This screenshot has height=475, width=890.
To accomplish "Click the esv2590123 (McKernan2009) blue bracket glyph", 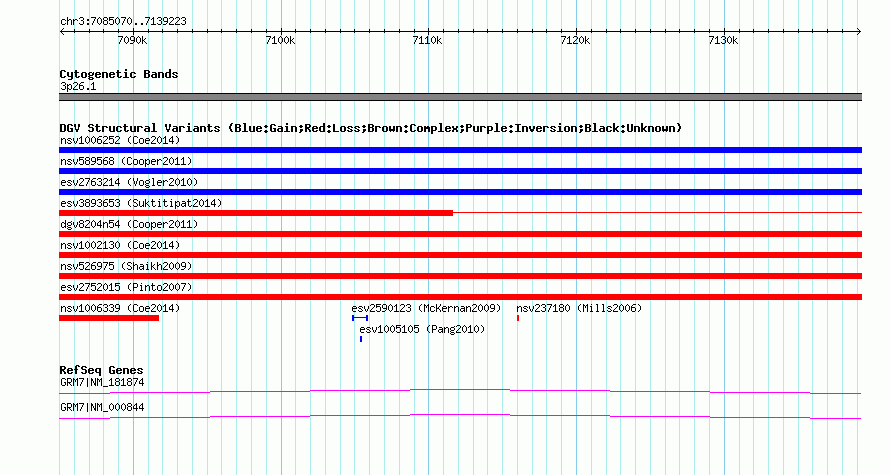I will click(x=360, y=318).
